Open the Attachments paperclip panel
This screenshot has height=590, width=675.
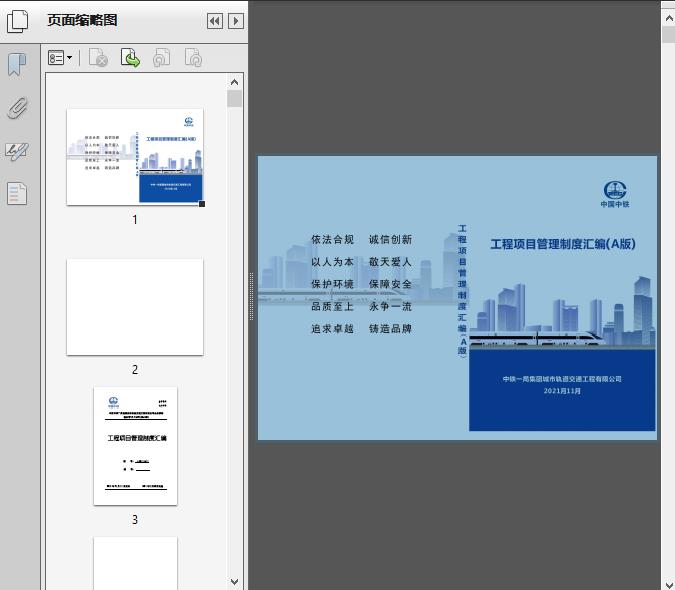pyautogui.click(x=17, y=108)
